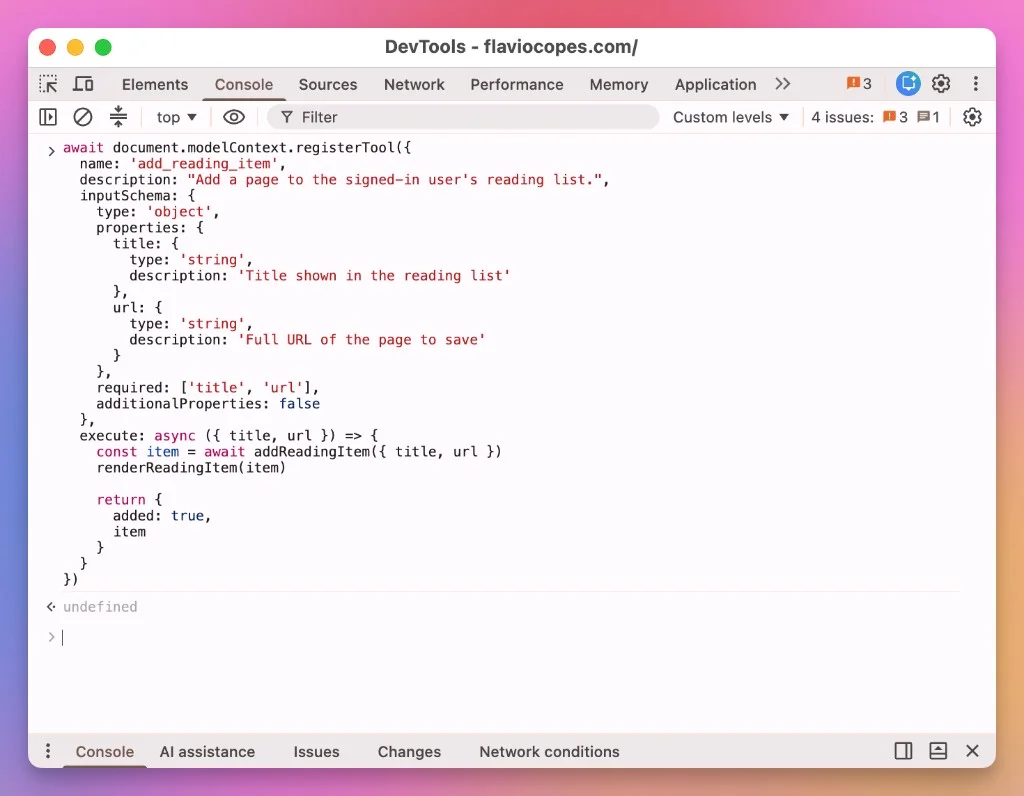The width and height of the screenshot is (1024, 796).
Task: Click the required: ['title', 'url'] line
Action: pos(207,388)
